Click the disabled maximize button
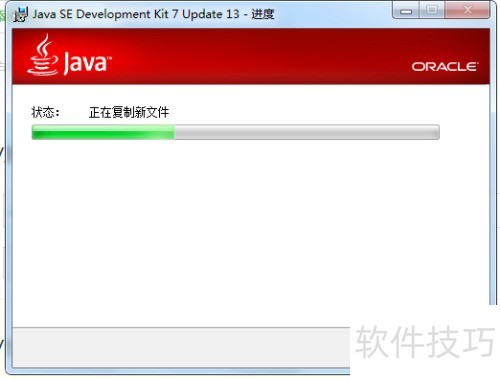This screenshot has width=500, height=379. [432, 11]
